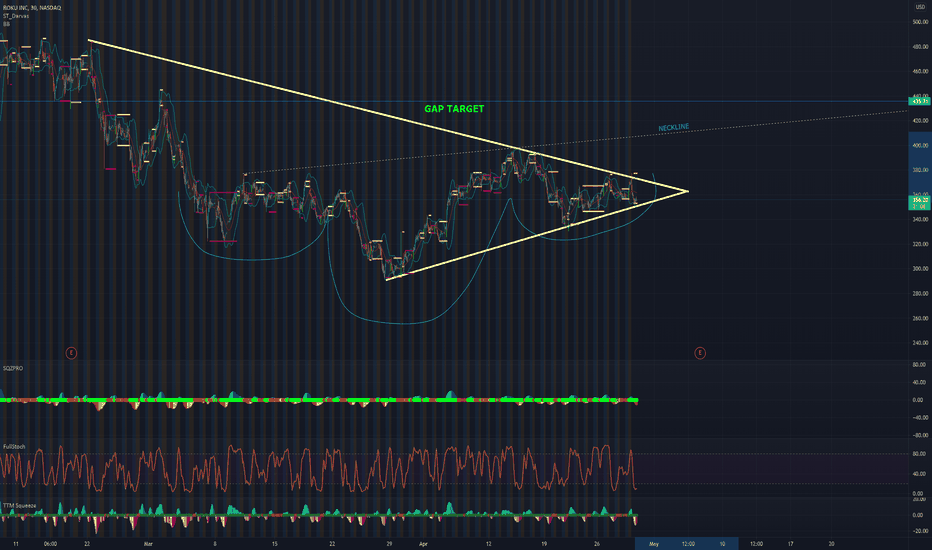This screenshot has height=550, width=932.
Task: Click the 460.00 price axis label
Action: point(921,71)
